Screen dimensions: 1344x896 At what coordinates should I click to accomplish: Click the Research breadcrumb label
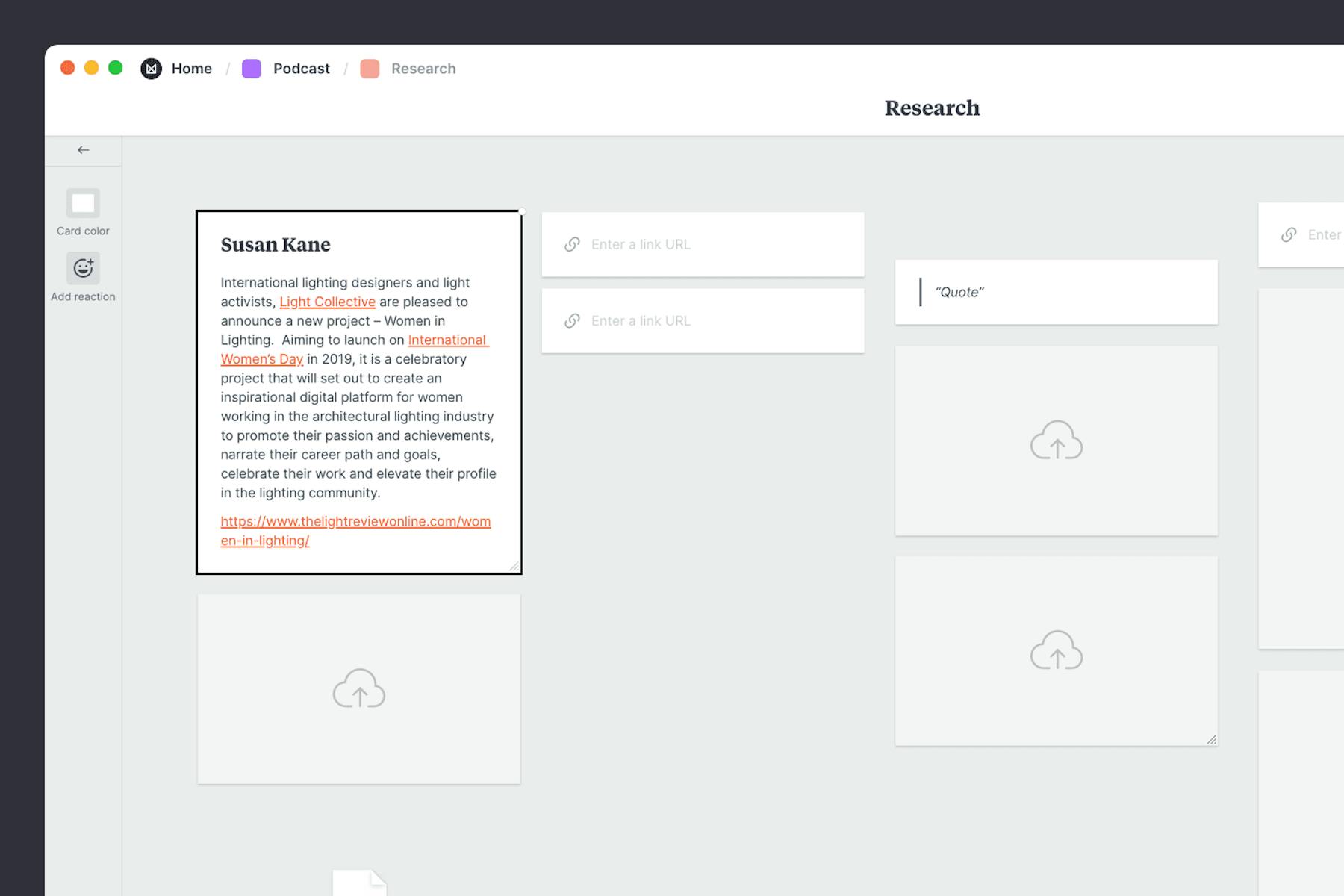tap(424, 68)
